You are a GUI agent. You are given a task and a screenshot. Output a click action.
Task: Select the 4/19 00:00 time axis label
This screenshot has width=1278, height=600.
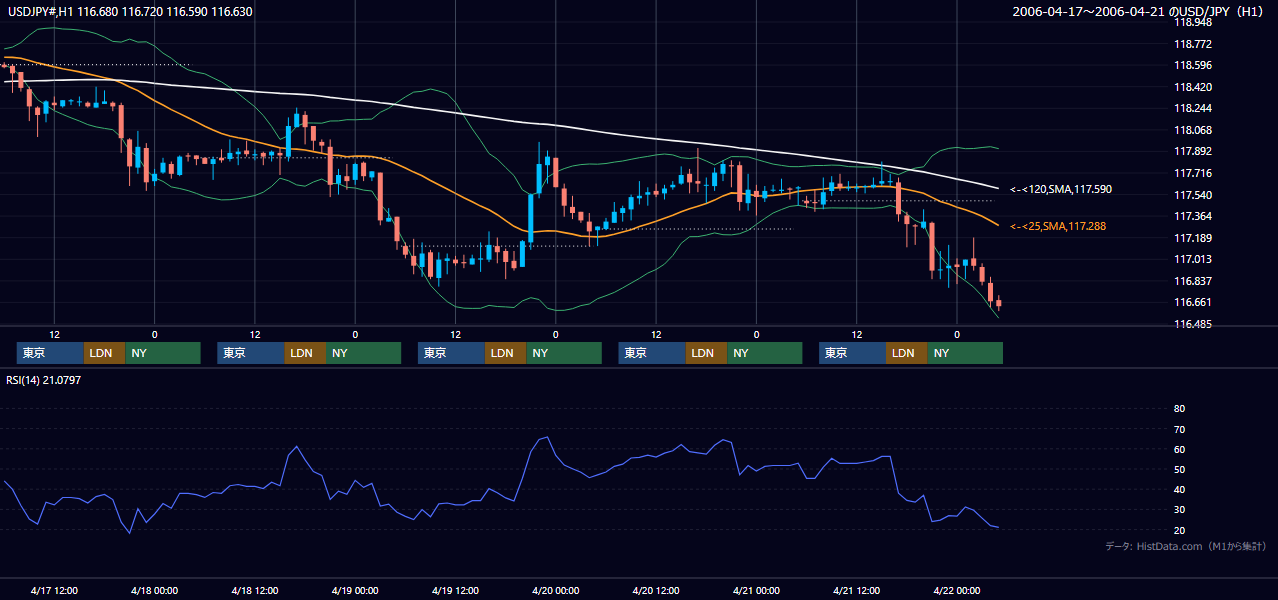coord(355,590)
